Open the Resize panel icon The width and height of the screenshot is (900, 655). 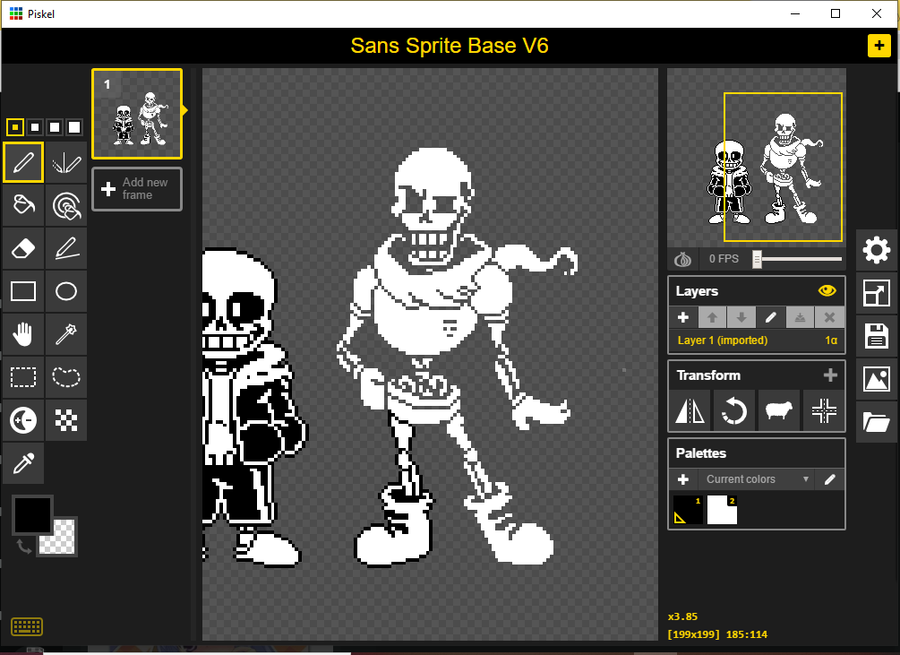click(876, 293)
